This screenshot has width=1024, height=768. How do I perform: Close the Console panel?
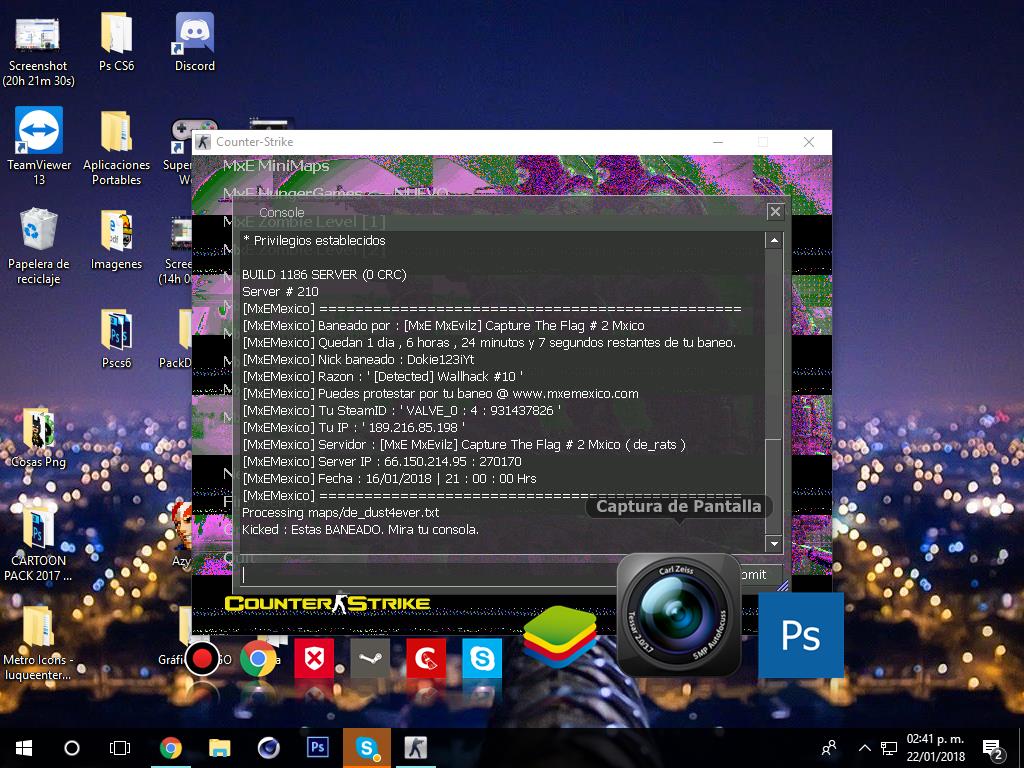(775, 212)
